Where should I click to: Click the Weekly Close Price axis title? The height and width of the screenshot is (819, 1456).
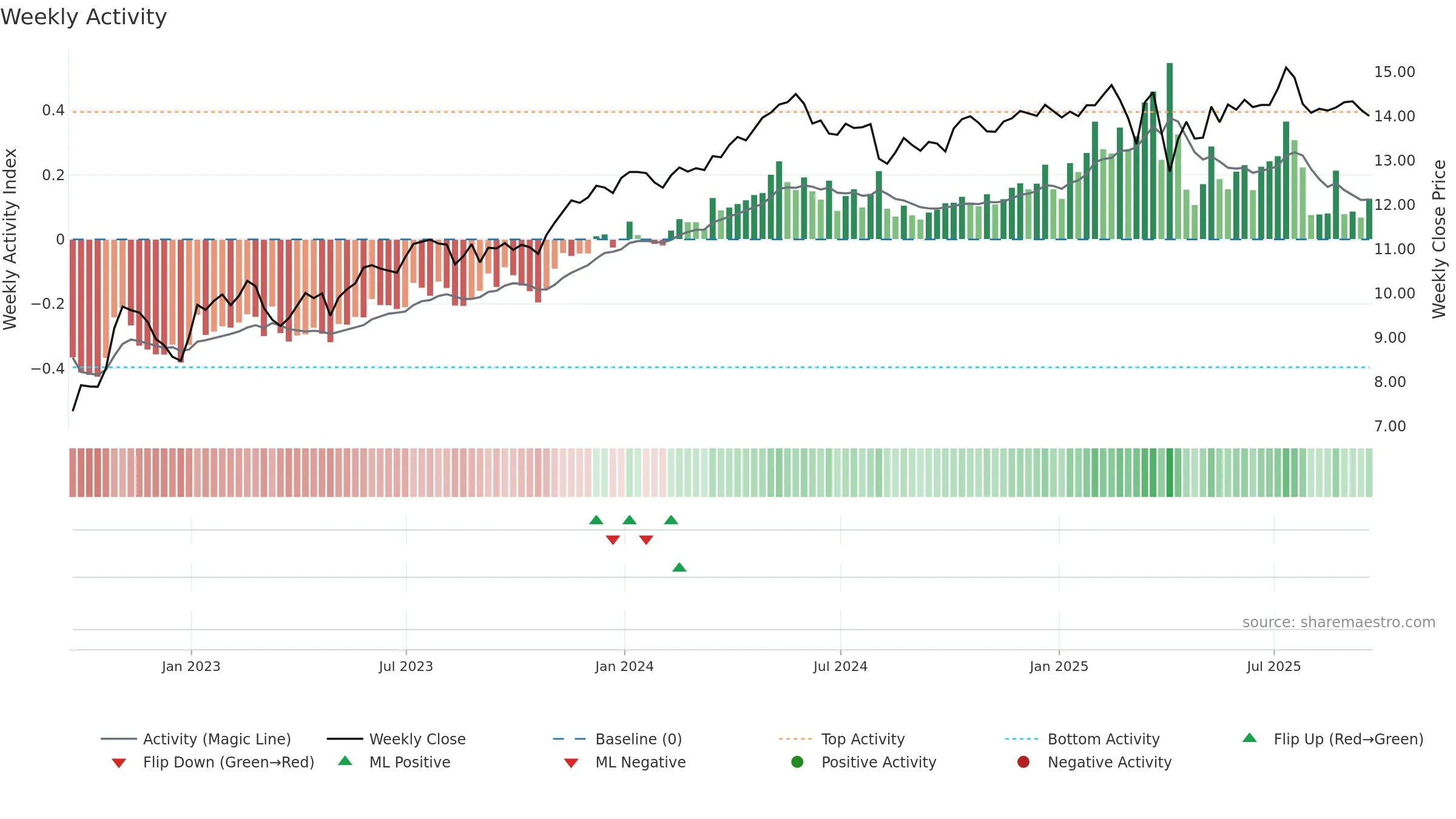click(1439, 239)
